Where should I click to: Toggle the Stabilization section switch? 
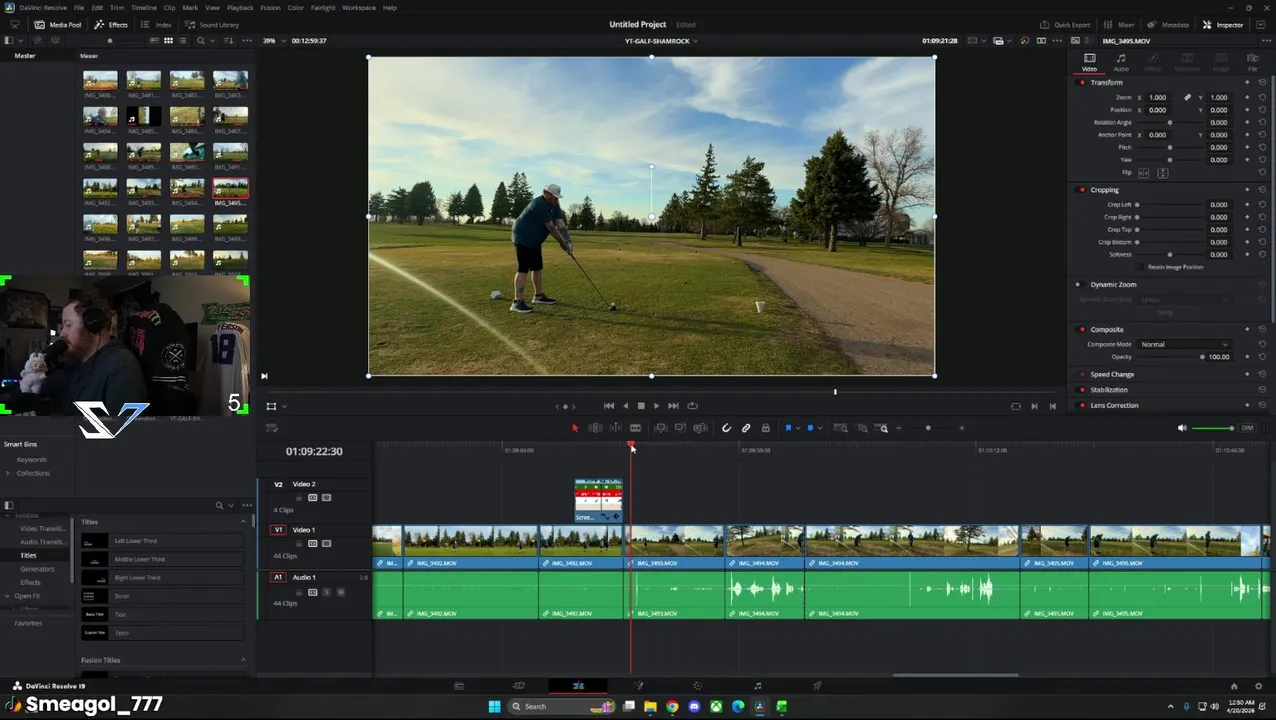click(1082, 390)
